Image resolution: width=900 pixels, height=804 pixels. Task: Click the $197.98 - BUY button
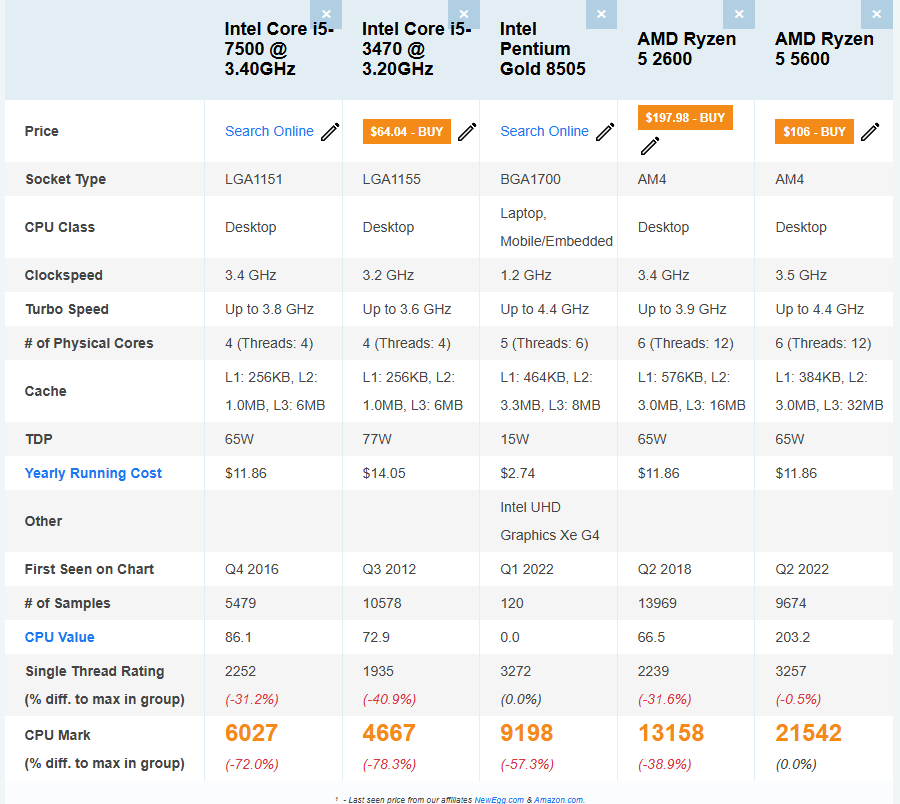685,118
